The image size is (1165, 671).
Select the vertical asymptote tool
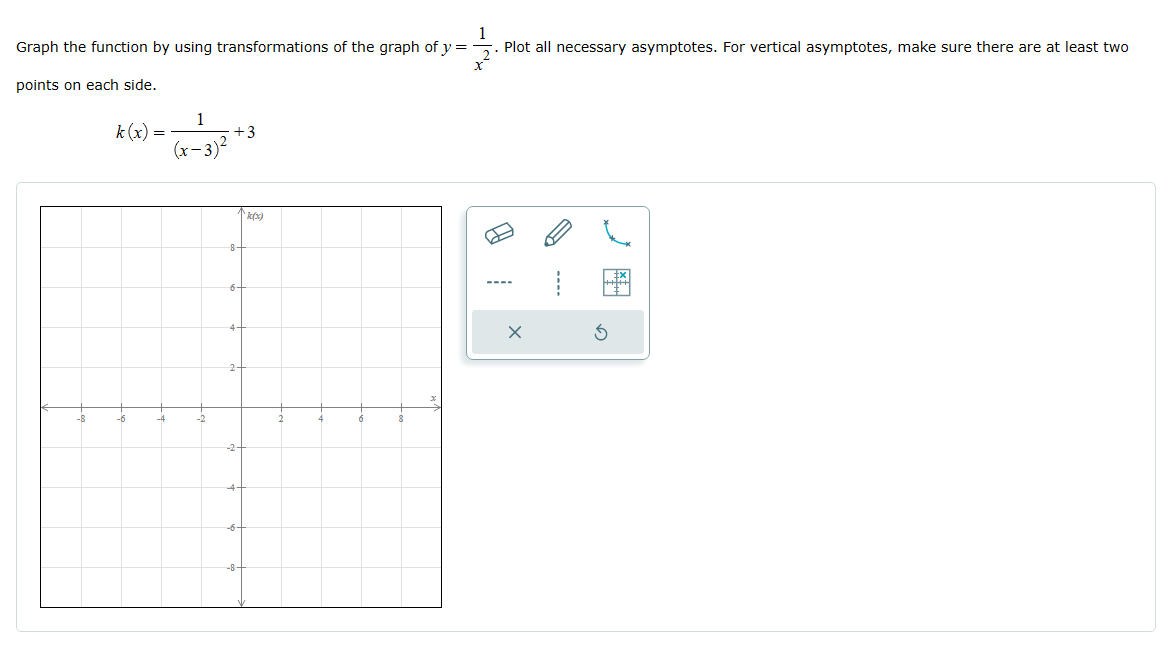557,281
